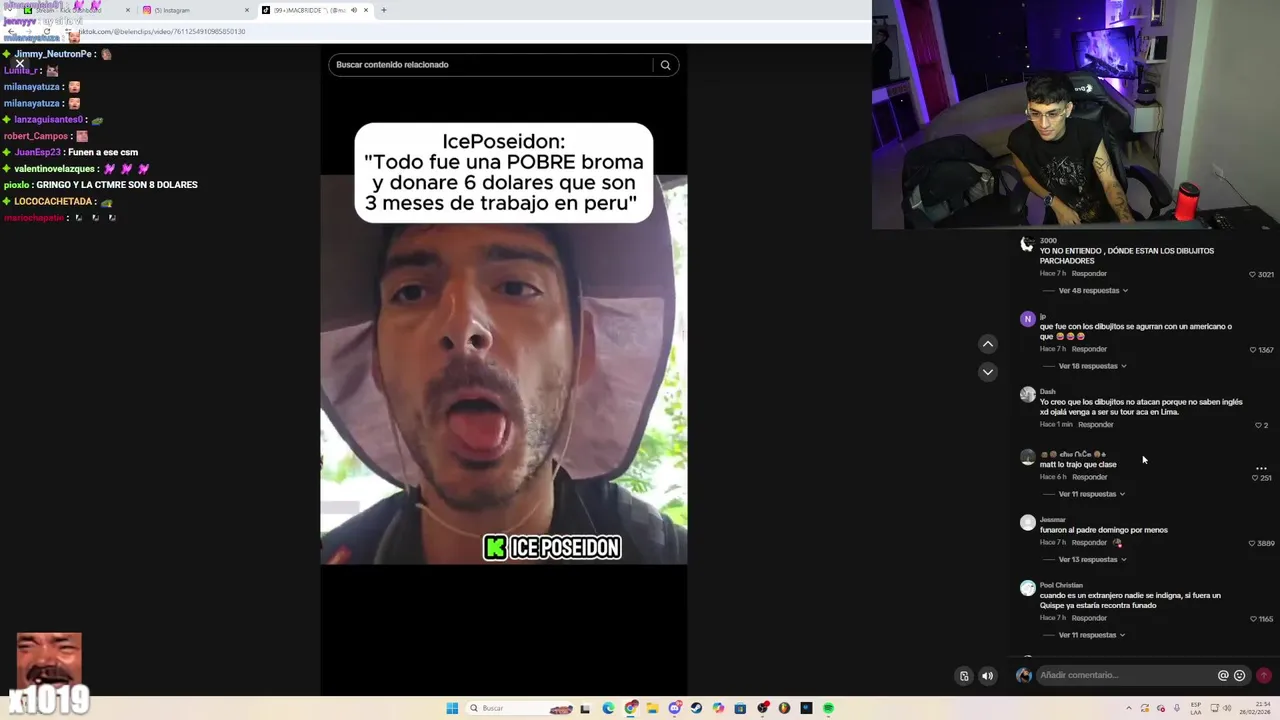
Task: Go to next video with down chevron
Action: [988, 372]
